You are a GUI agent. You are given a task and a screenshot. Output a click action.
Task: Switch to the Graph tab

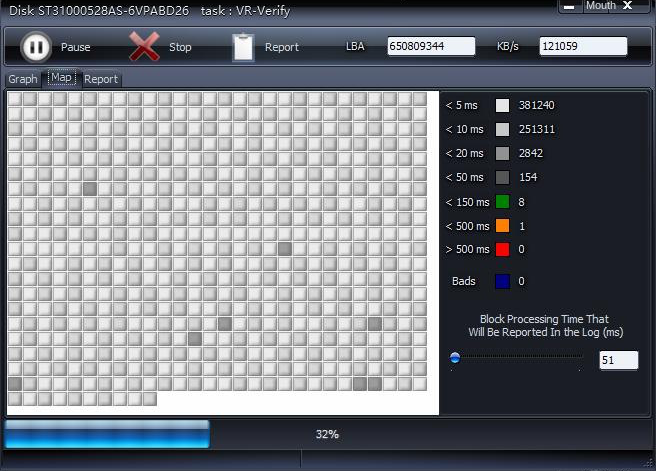click(x=22, y=79)
